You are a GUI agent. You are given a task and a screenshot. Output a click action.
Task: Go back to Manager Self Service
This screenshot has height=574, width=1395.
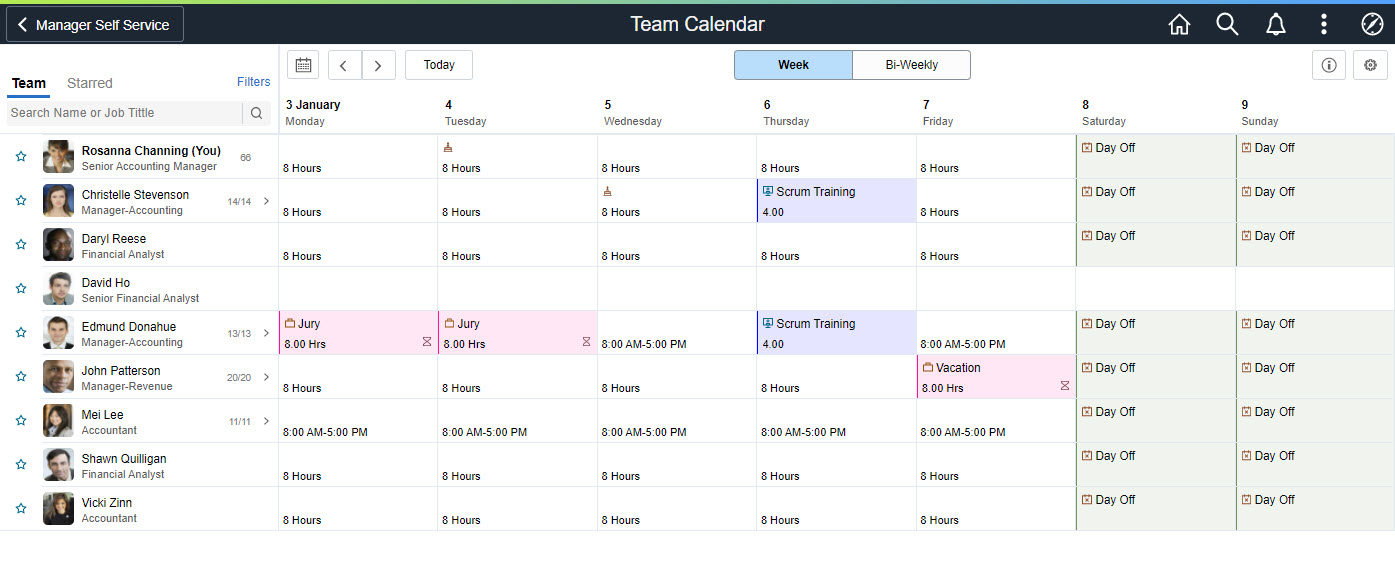95,25
